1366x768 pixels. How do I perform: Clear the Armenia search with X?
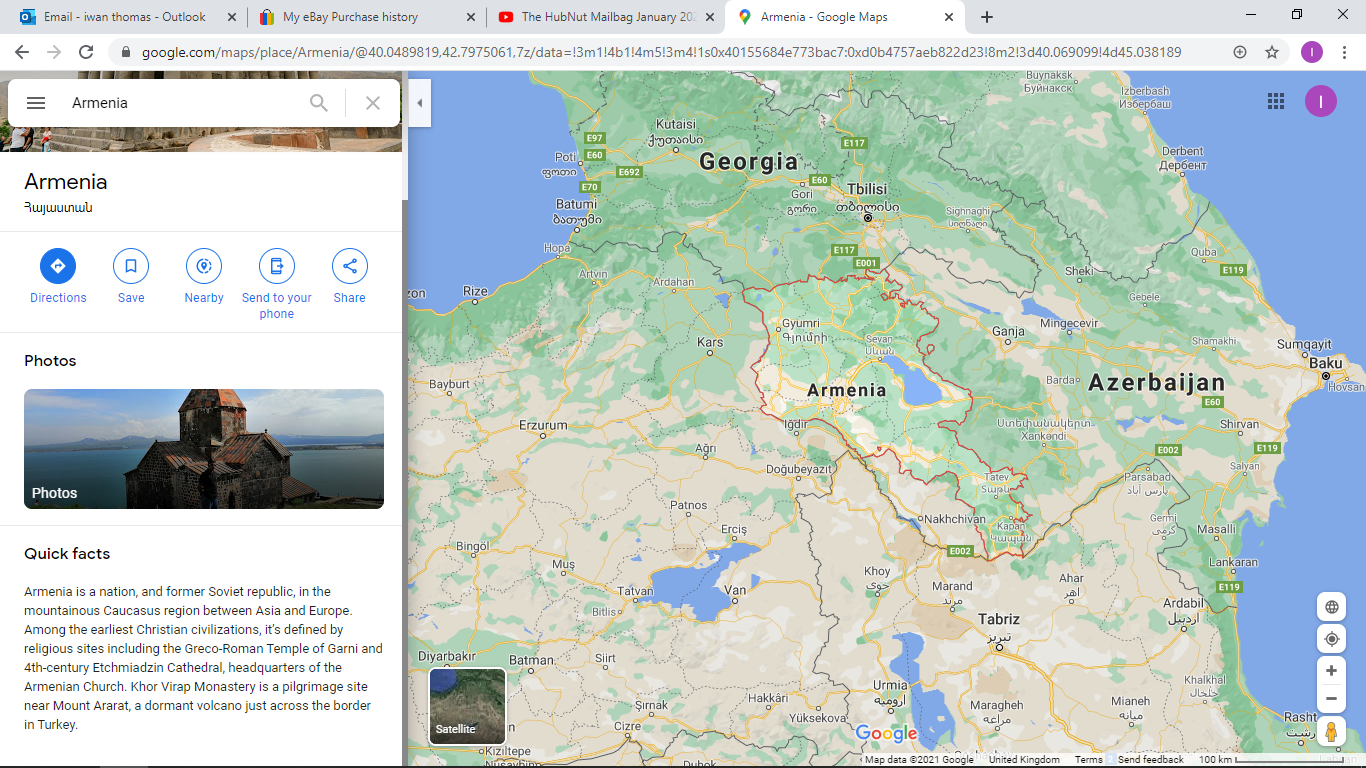coord(373,103)
